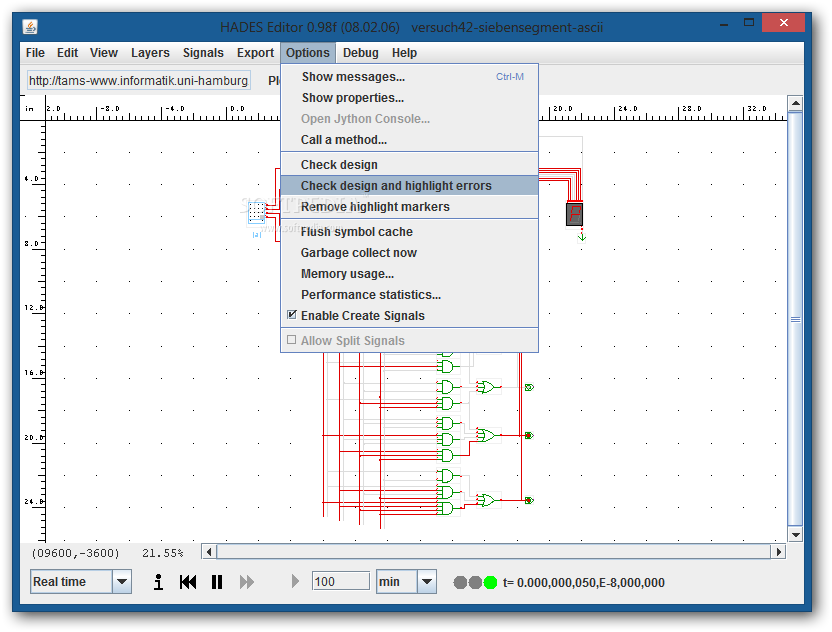The image size is (832, 632).
Task: Click the URL text field
Action: click(x=138, y=81)
